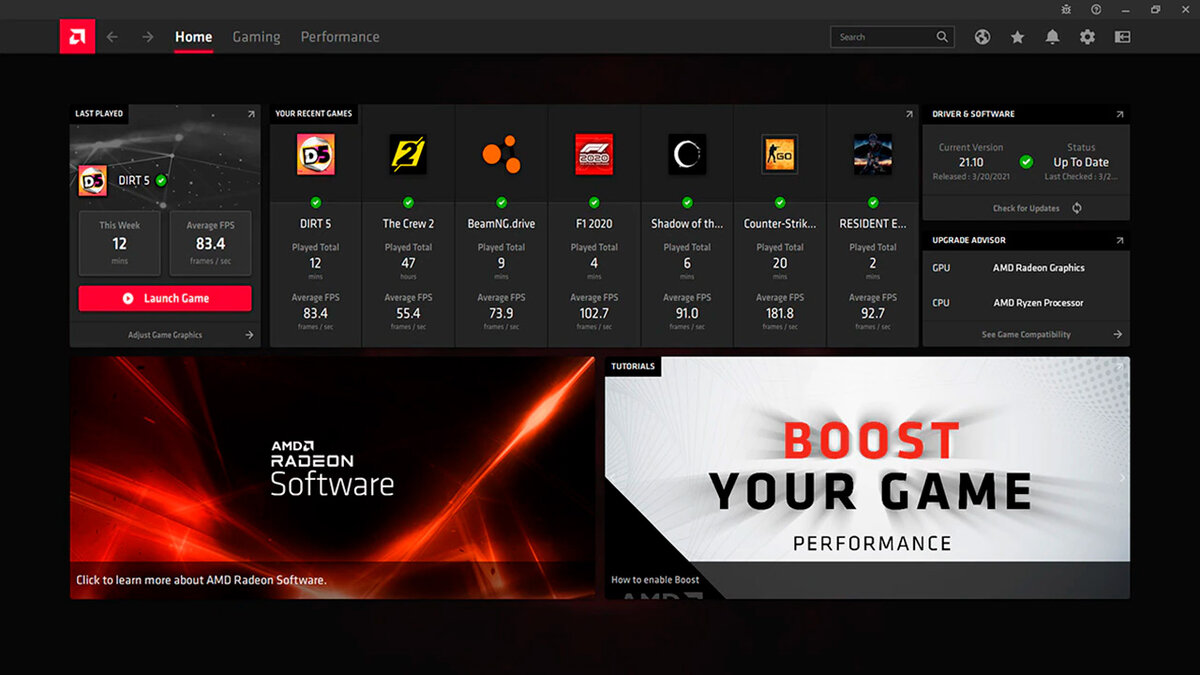
Task: Click the AMD logo icon
Action: (x=77, y=37)
